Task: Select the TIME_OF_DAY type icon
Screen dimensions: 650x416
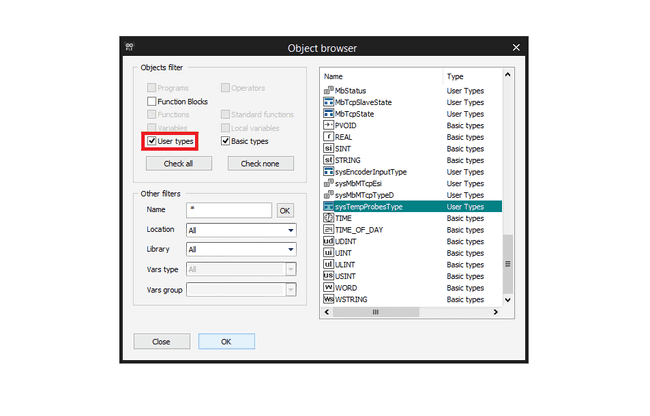Action: (x=328, y=229)
